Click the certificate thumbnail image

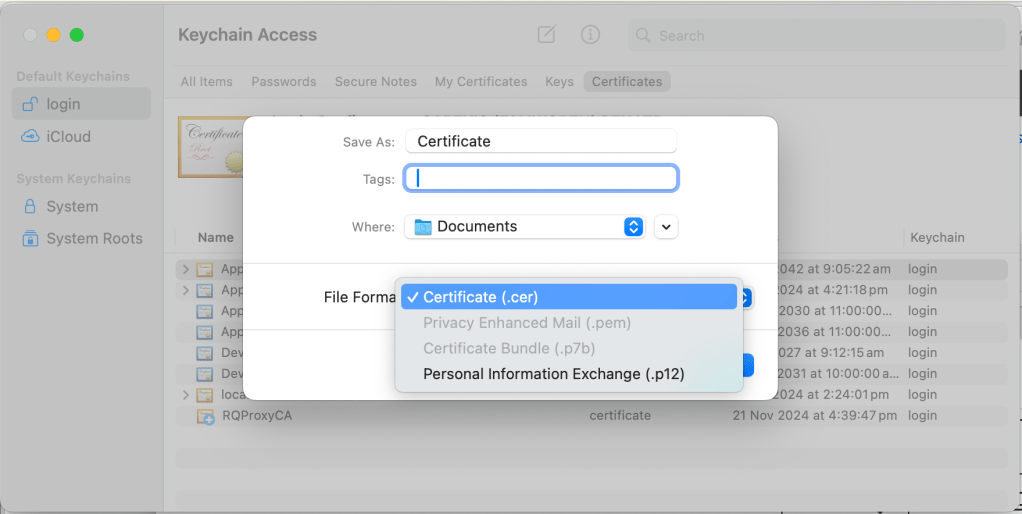coord(210,147)
